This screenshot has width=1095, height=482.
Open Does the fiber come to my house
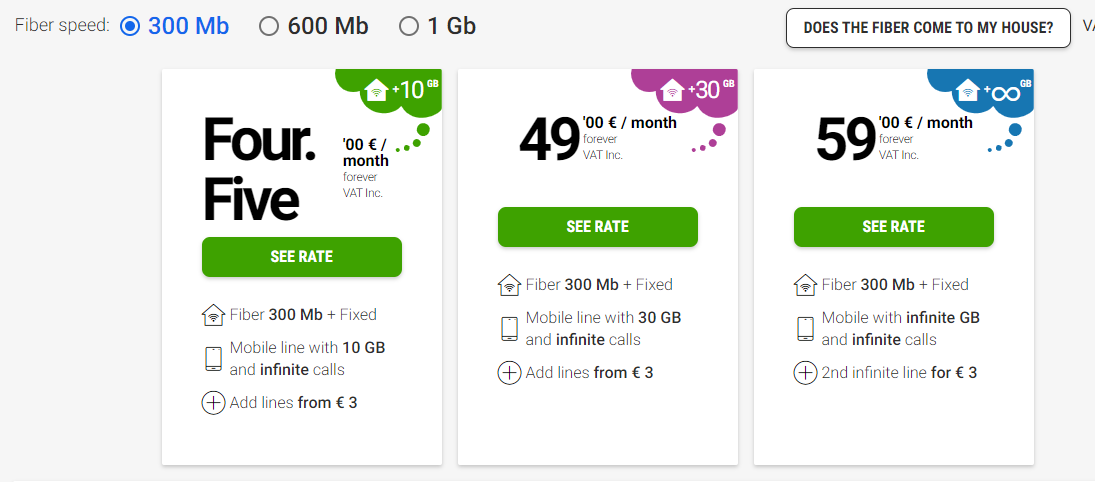tap(928, 28)
